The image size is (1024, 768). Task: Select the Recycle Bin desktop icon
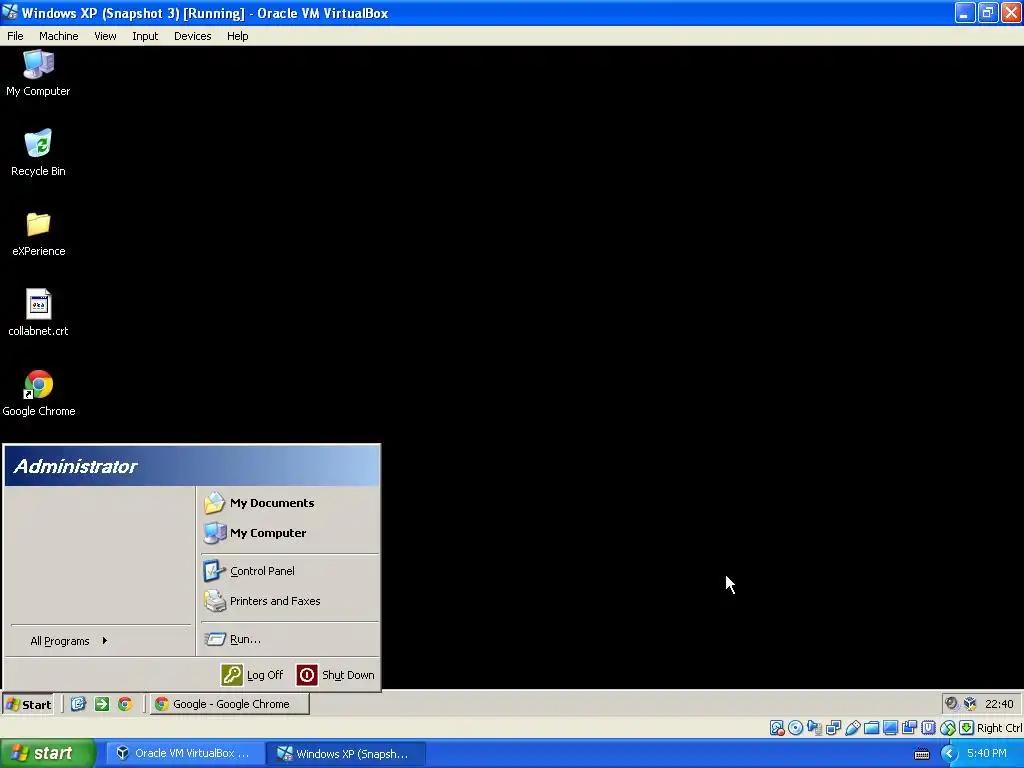(x=38, y=153)
